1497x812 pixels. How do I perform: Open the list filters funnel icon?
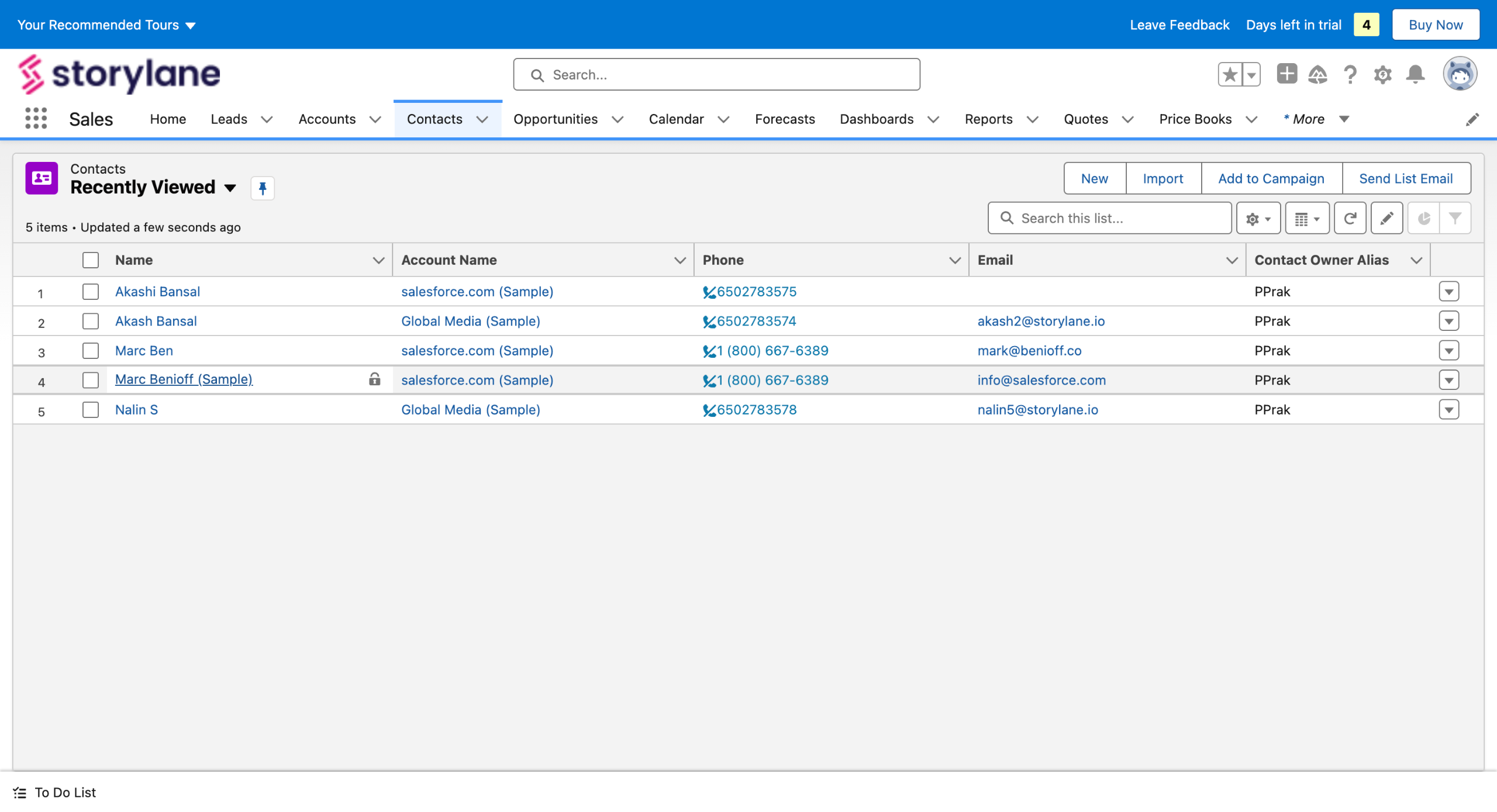[1455, 218]
